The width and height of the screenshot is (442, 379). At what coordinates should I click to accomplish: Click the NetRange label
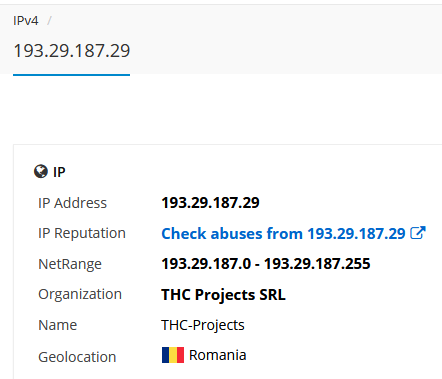click(x=70, y=264)
